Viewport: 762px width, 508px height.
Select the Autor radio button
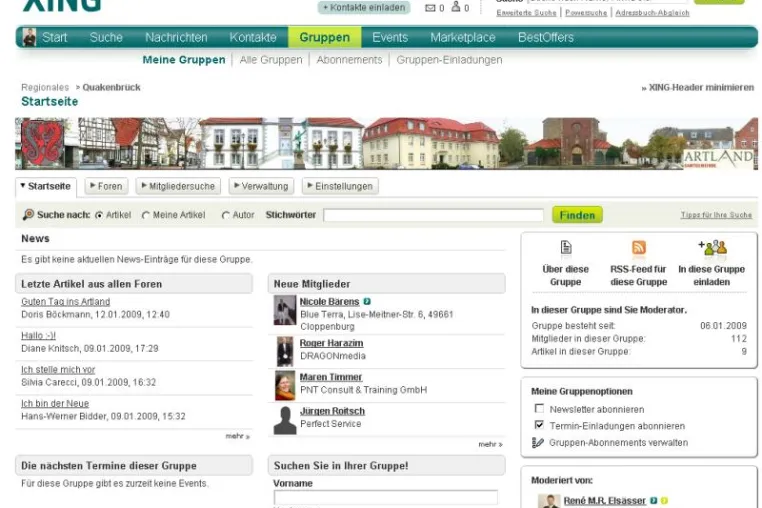coord(225,215)
